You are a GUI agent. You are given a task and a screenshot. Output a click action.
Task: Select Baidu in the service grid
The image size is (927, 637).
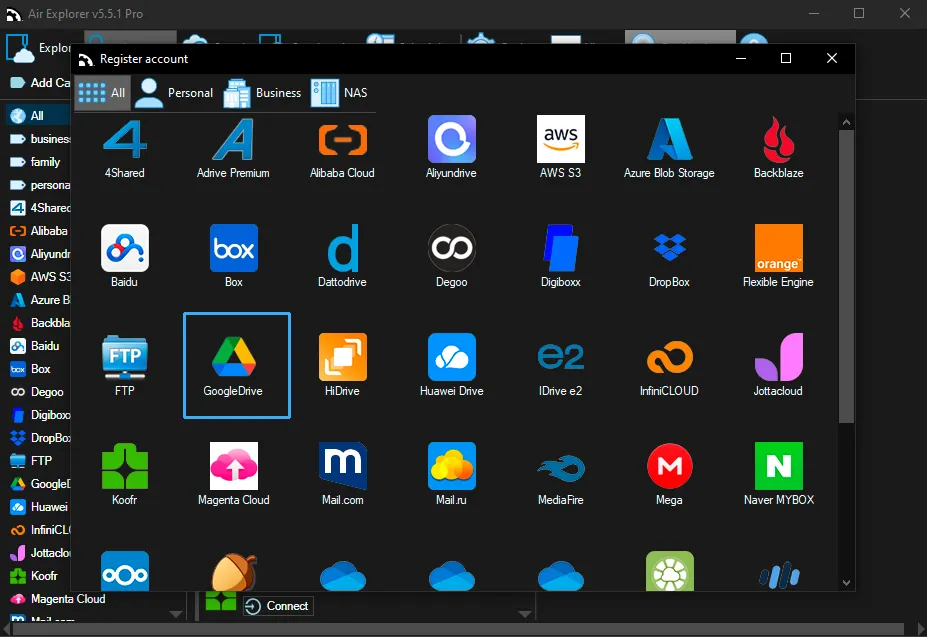(x=125, y=248)
